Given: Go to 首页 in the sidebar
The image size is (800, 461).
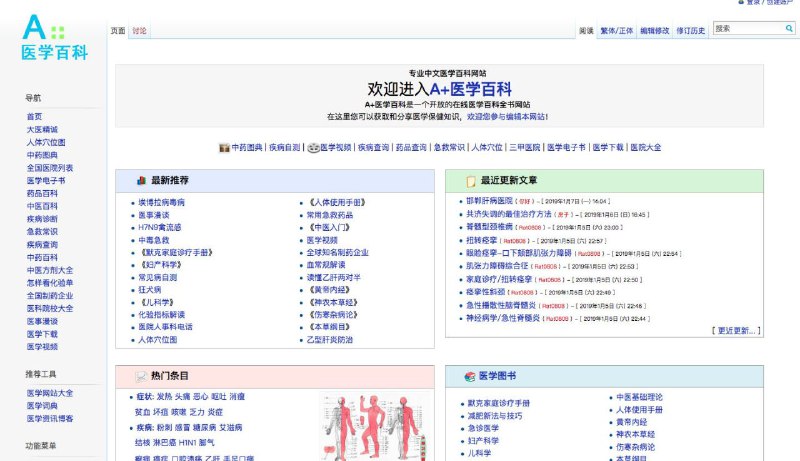Looking at the screenshot, I should (34, 117).
